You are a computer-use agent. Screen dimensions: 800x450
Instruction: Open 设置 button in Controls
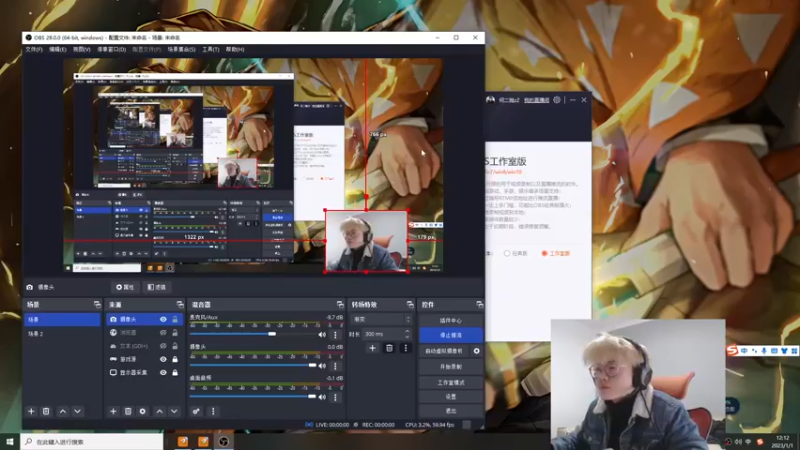(451, 396)
